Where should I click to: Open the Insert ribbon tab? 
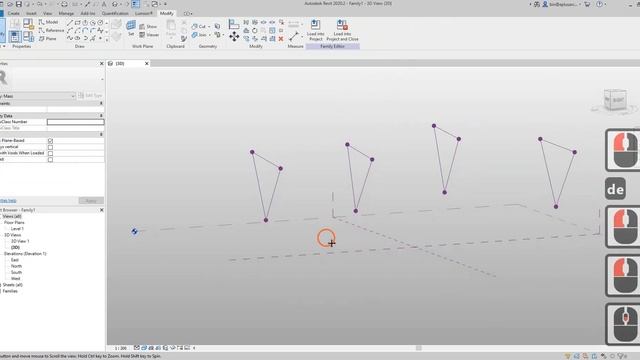pos(31,13)
